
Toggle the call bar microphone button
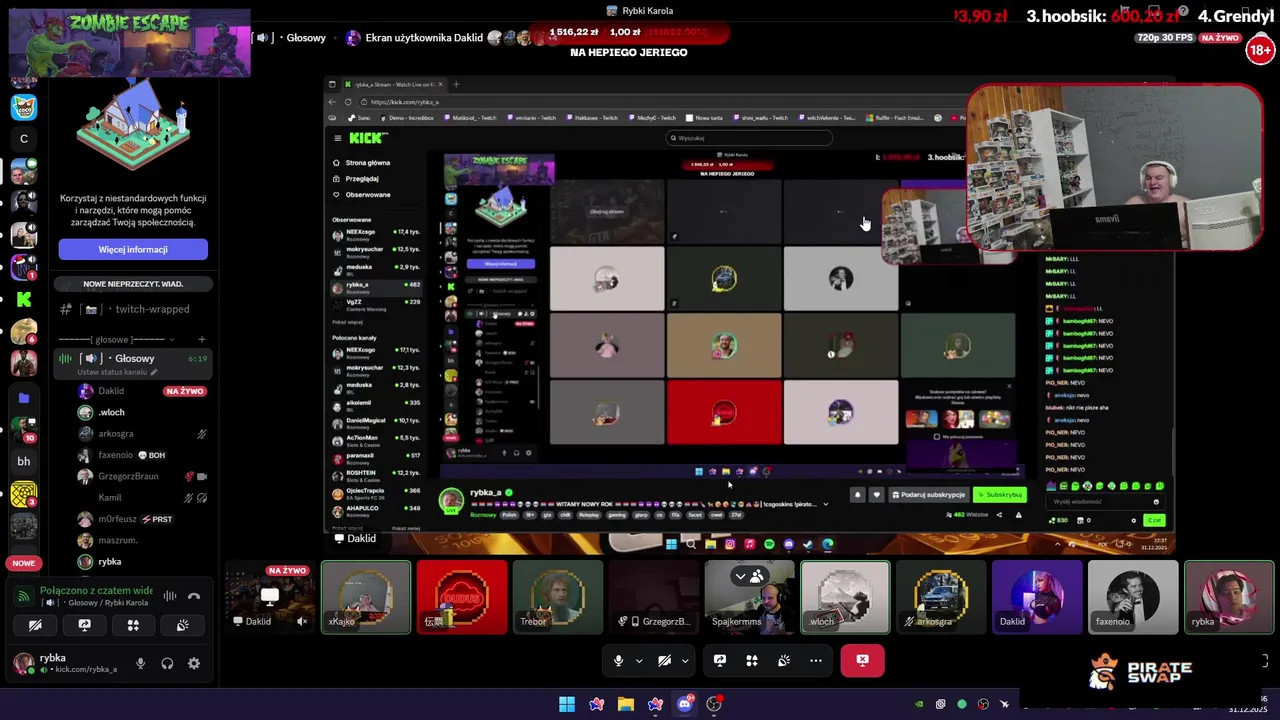pos(619,660)
